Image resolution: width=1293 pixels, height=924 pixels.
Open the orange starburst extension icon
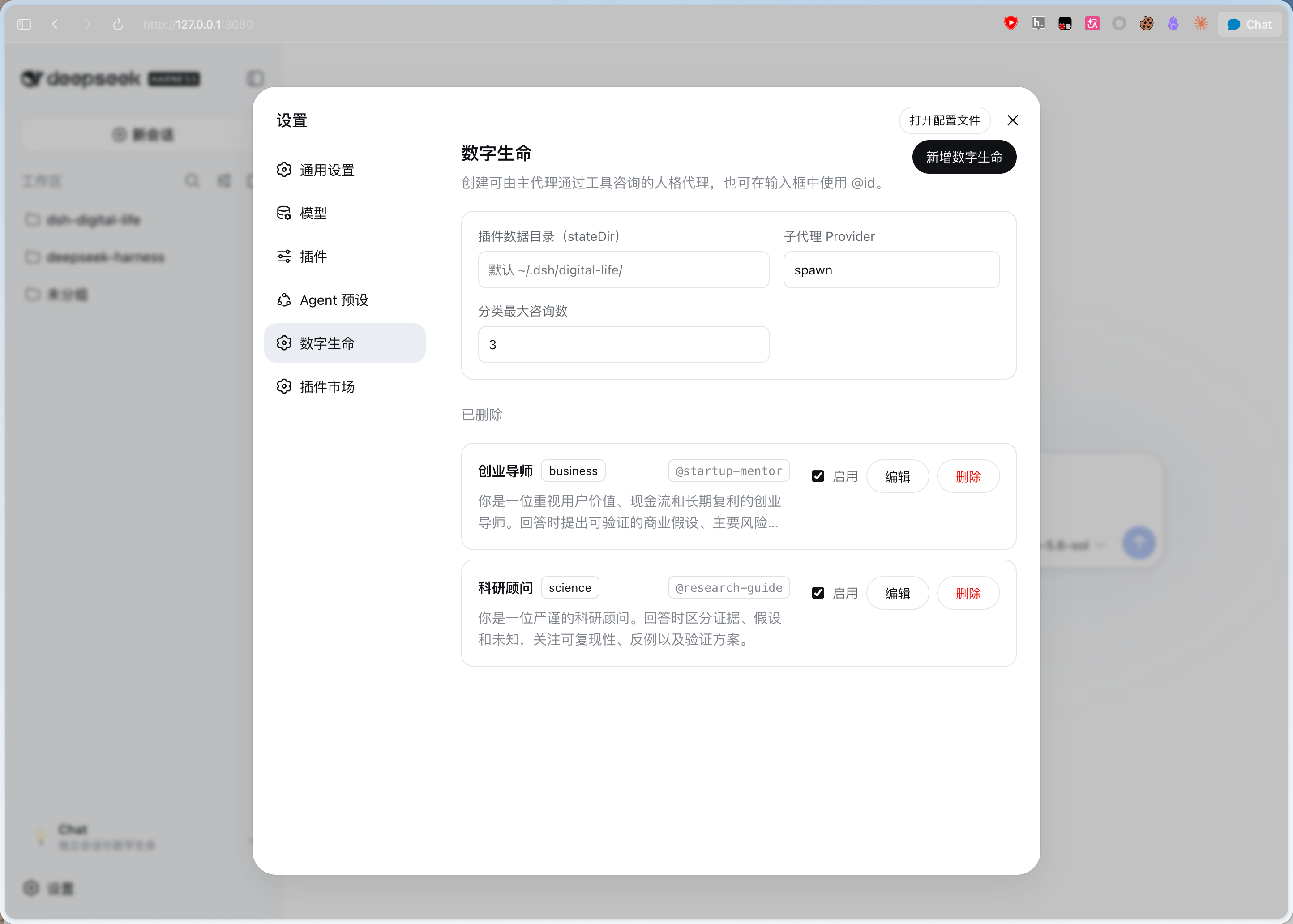(x=1201, y=23)
